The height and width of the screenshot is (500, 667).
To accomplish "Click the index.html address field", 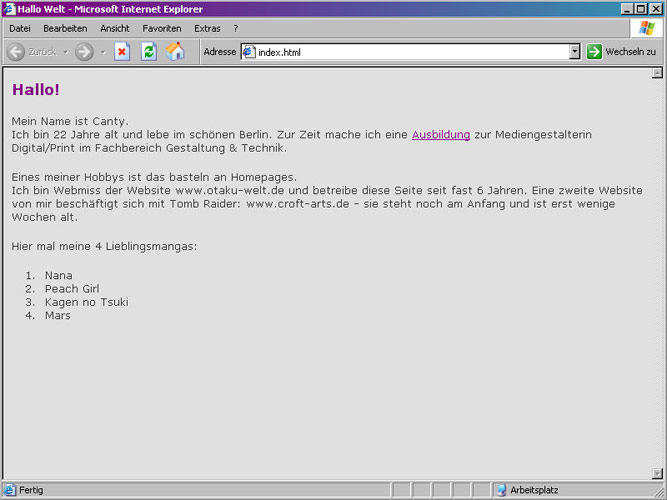I will point(410,52).
